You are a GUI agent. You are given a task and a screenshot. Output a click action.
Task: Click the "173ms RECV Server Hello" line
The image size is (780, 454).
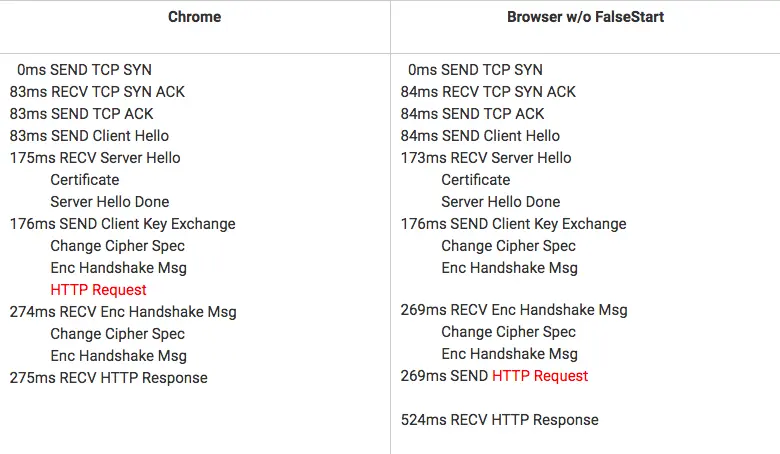point(486,158)
